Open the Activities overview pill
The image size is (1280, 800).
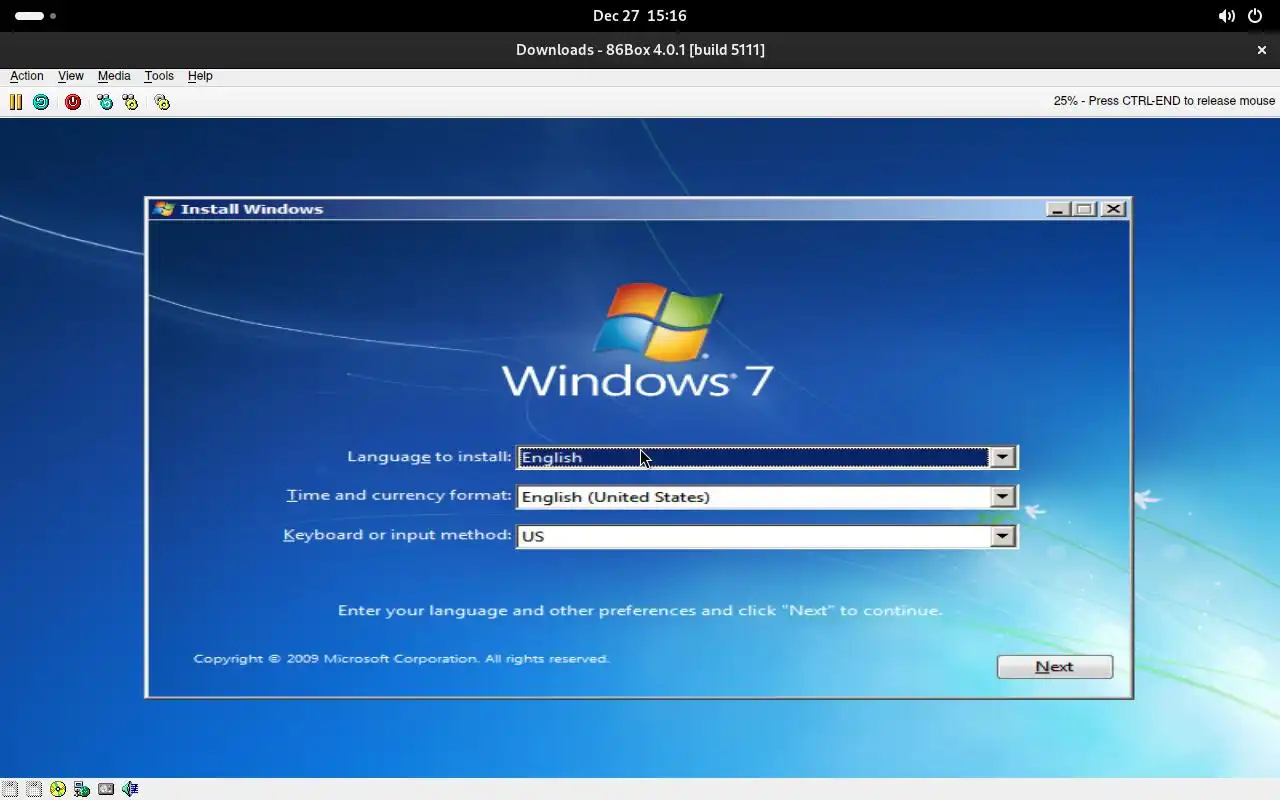[x=35, y=16]
